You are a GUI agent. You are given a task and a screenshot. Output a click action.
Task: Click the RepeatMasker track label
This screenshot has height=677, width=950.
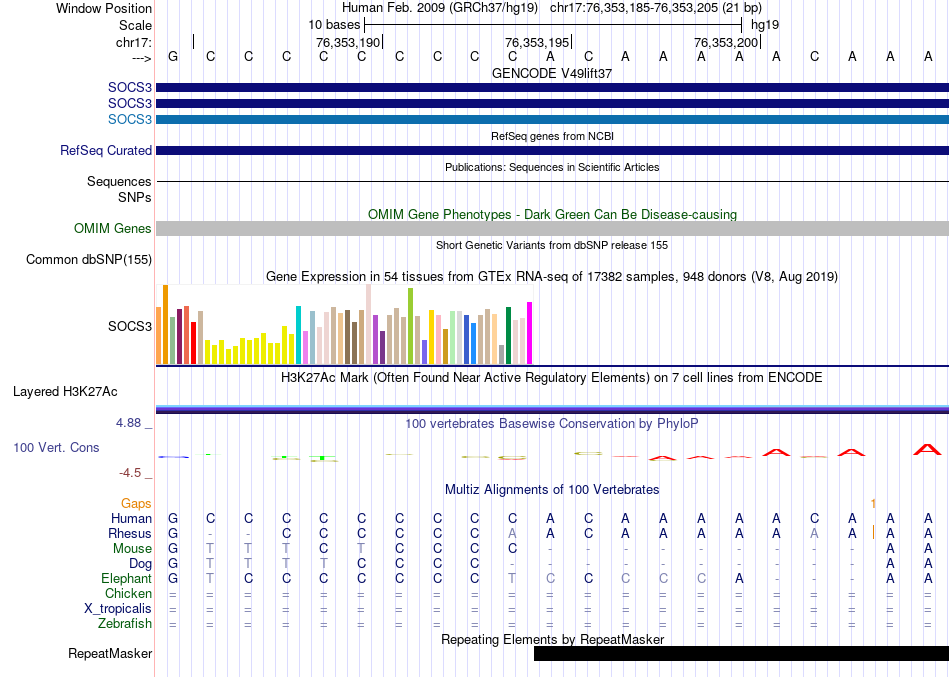point(110,654)
